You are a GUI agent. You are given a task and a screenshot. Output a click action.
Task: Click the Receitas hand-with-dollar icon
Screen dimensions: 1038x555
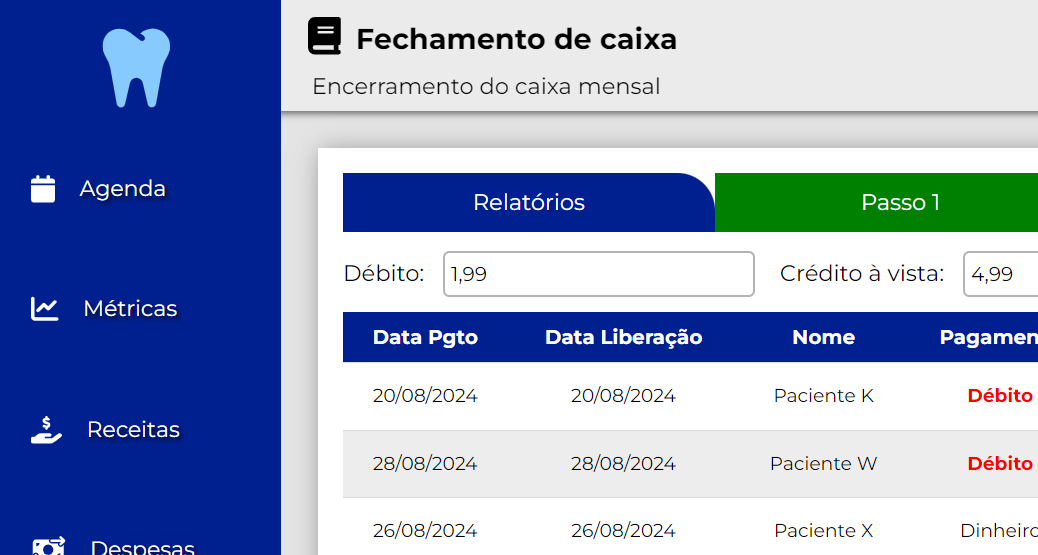pos(46,430)
